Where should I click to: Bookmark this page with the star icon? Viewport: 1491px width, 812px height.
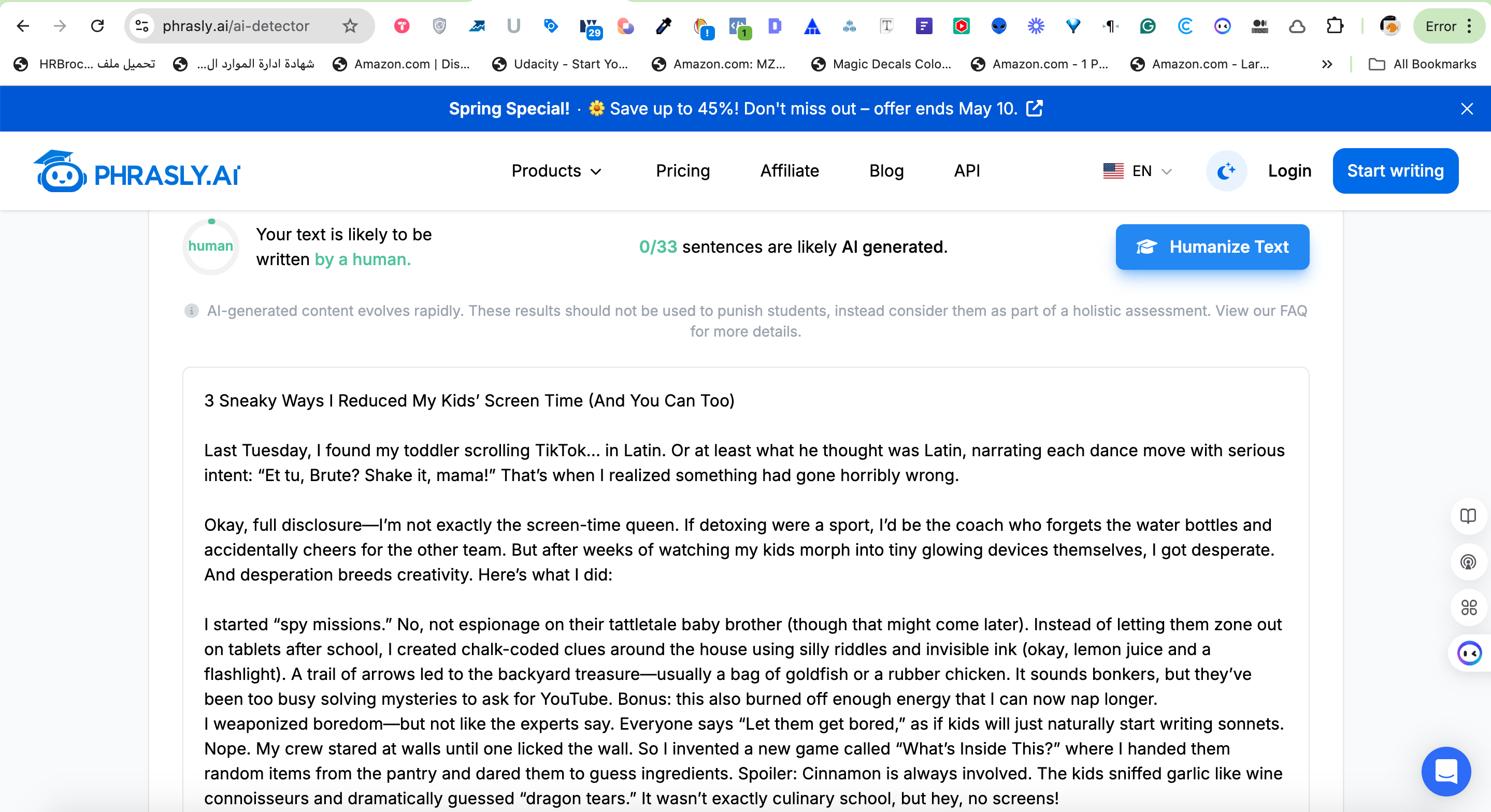tap(350, 26)
